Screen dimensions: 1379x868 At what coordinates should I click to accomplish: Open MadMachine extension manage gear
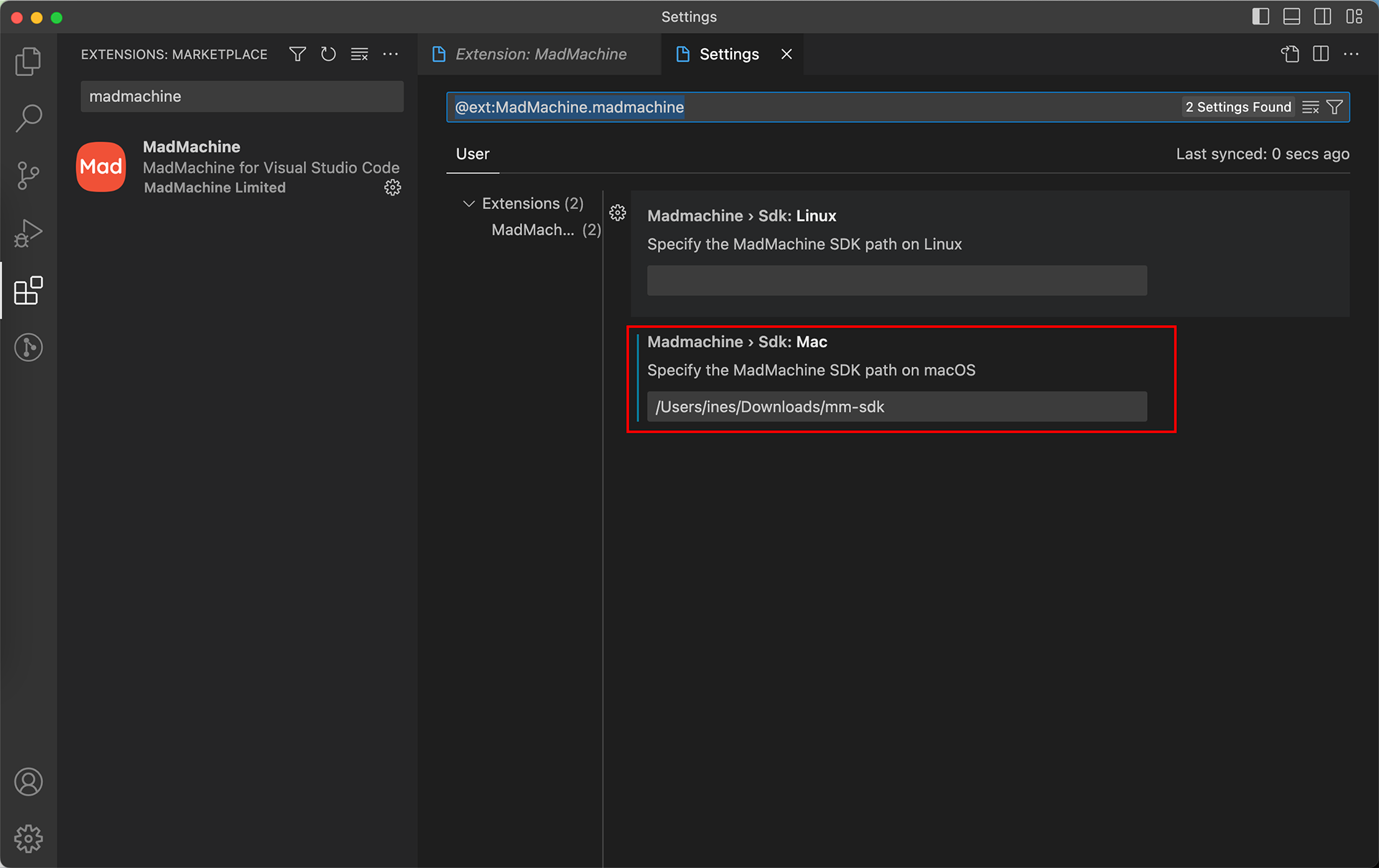[392, 187]
